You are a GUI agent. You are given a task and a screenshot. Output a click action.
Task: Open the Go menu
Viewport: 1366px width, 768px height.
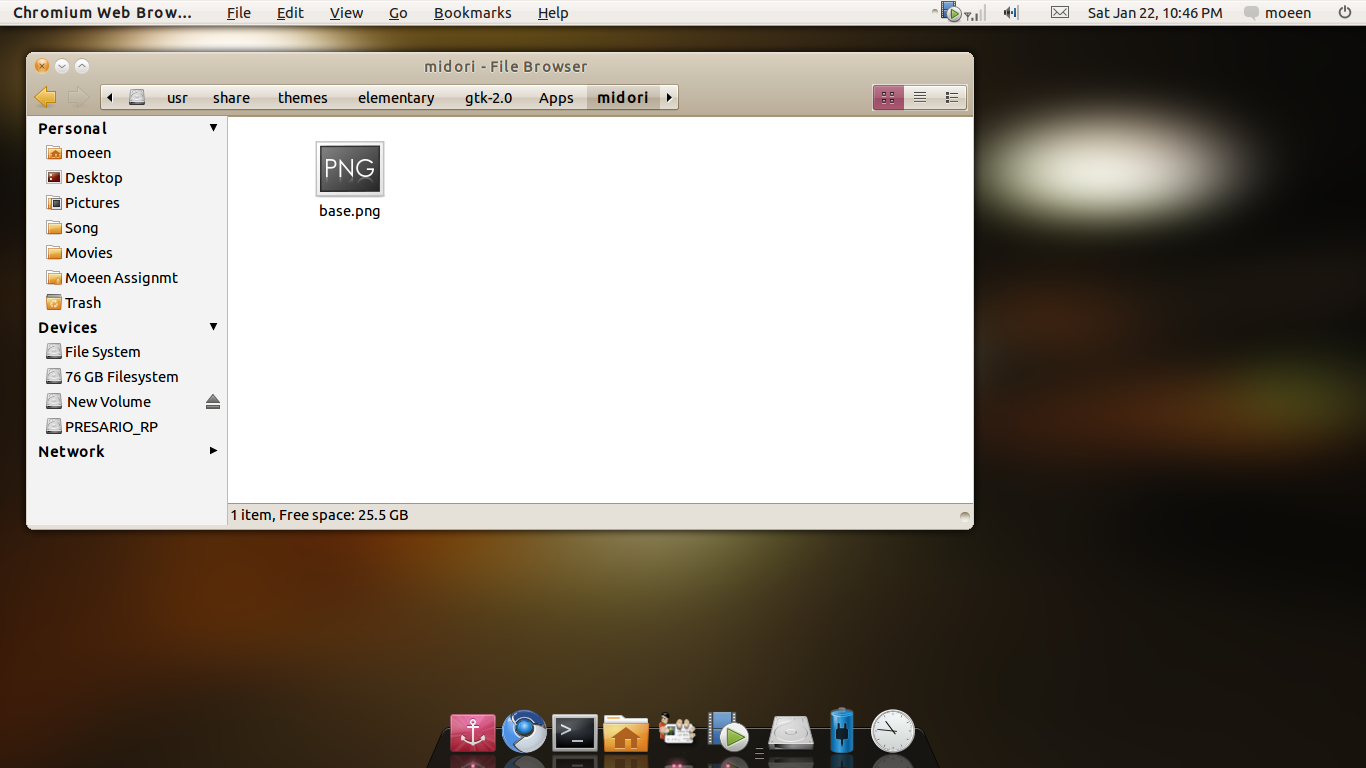tap(398, 13)
